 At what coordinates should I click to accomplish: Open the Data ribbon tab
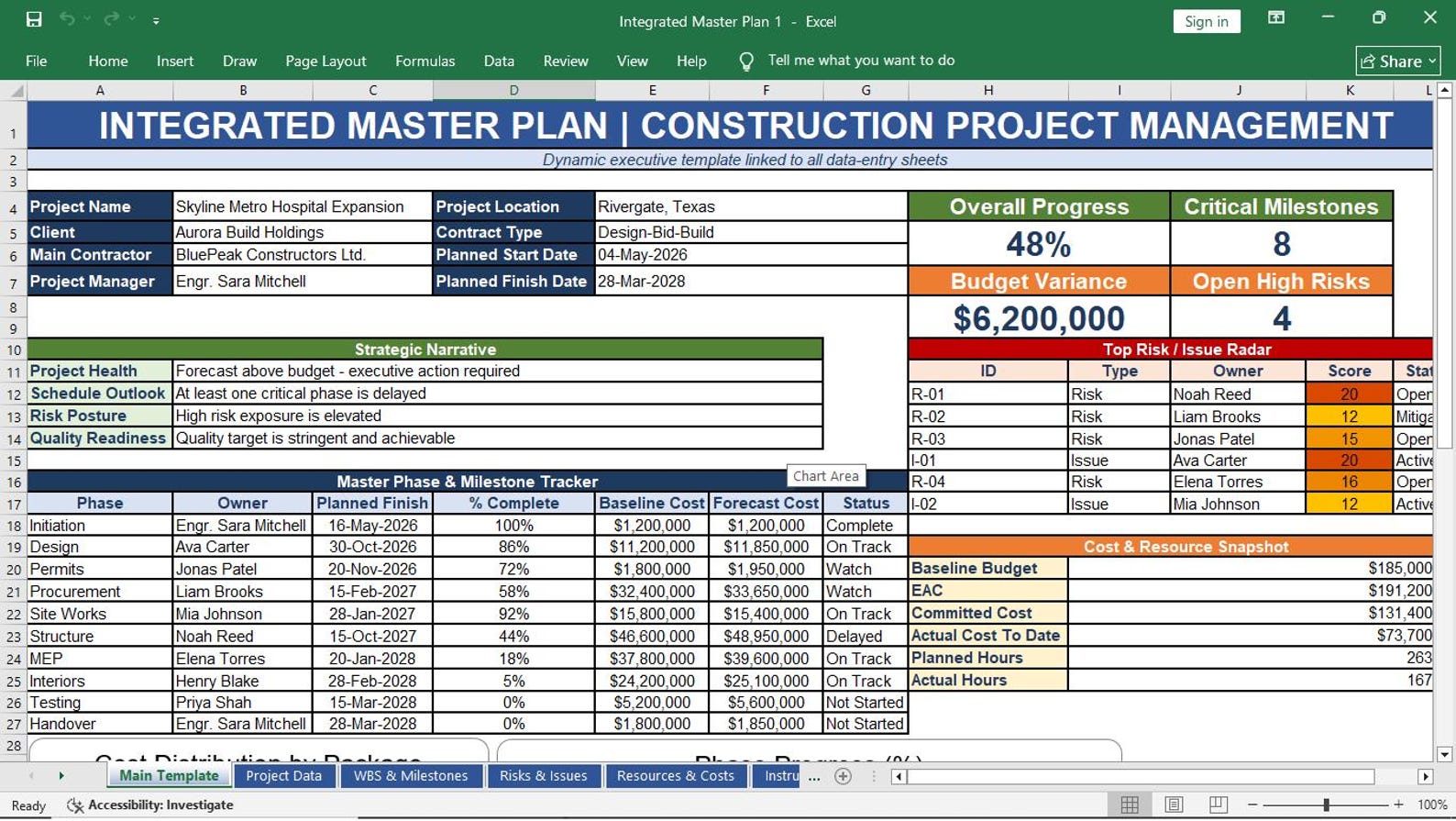point(499,61)
